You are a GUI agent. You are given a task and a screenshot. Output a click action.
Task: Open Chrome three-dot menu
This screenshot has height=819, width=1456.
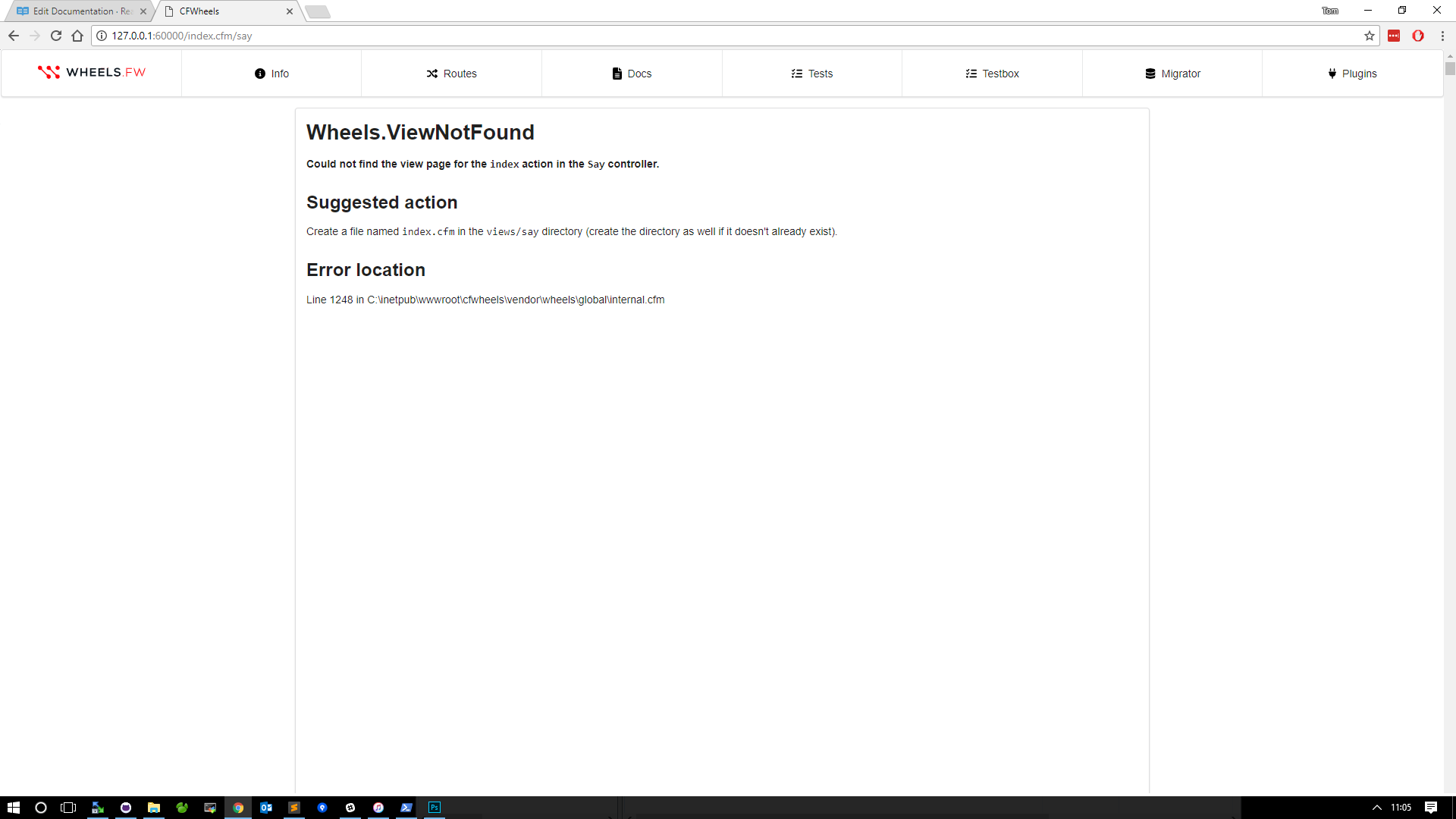point(1442,36)
